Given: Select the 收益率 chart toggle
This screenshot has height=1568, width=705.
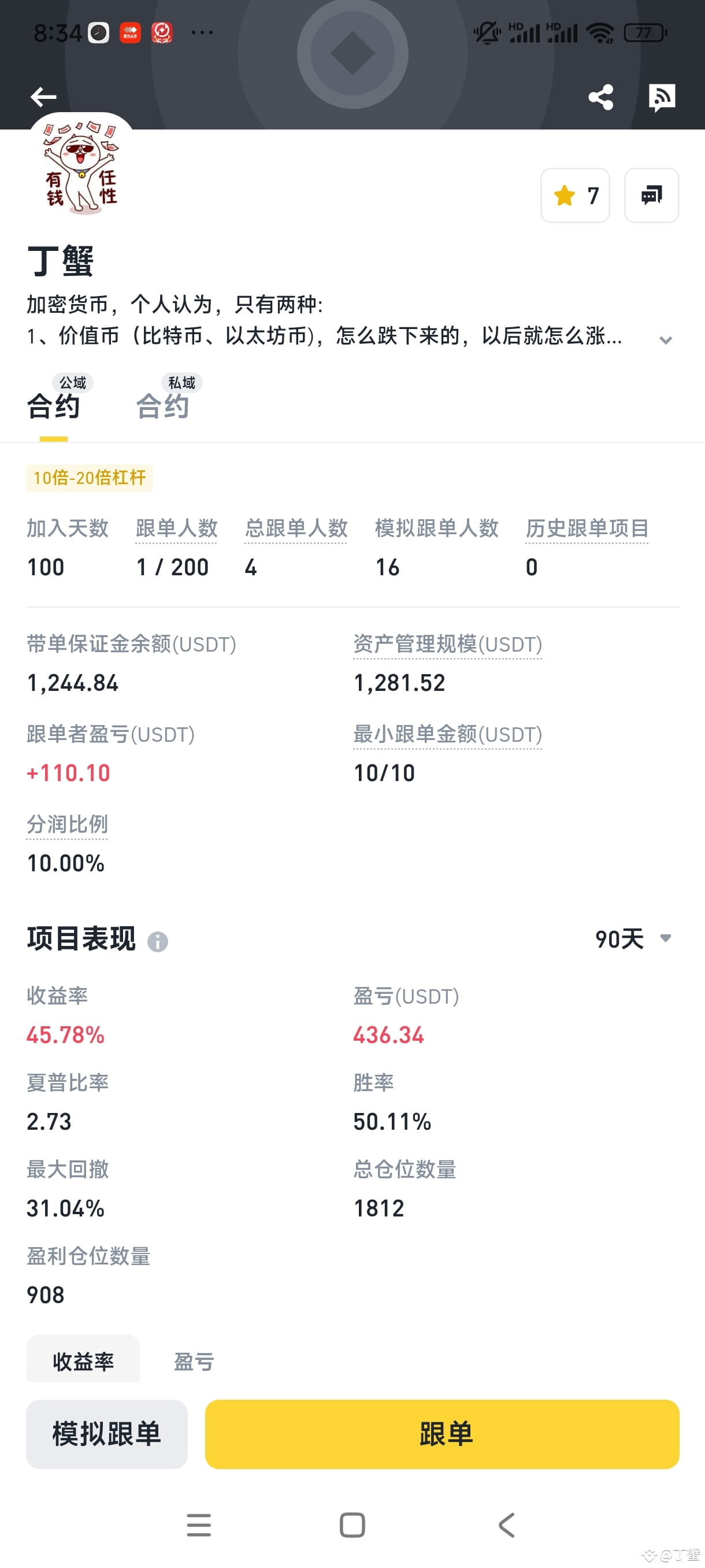Looking at the screenshot, I should tap(83, 1361).
